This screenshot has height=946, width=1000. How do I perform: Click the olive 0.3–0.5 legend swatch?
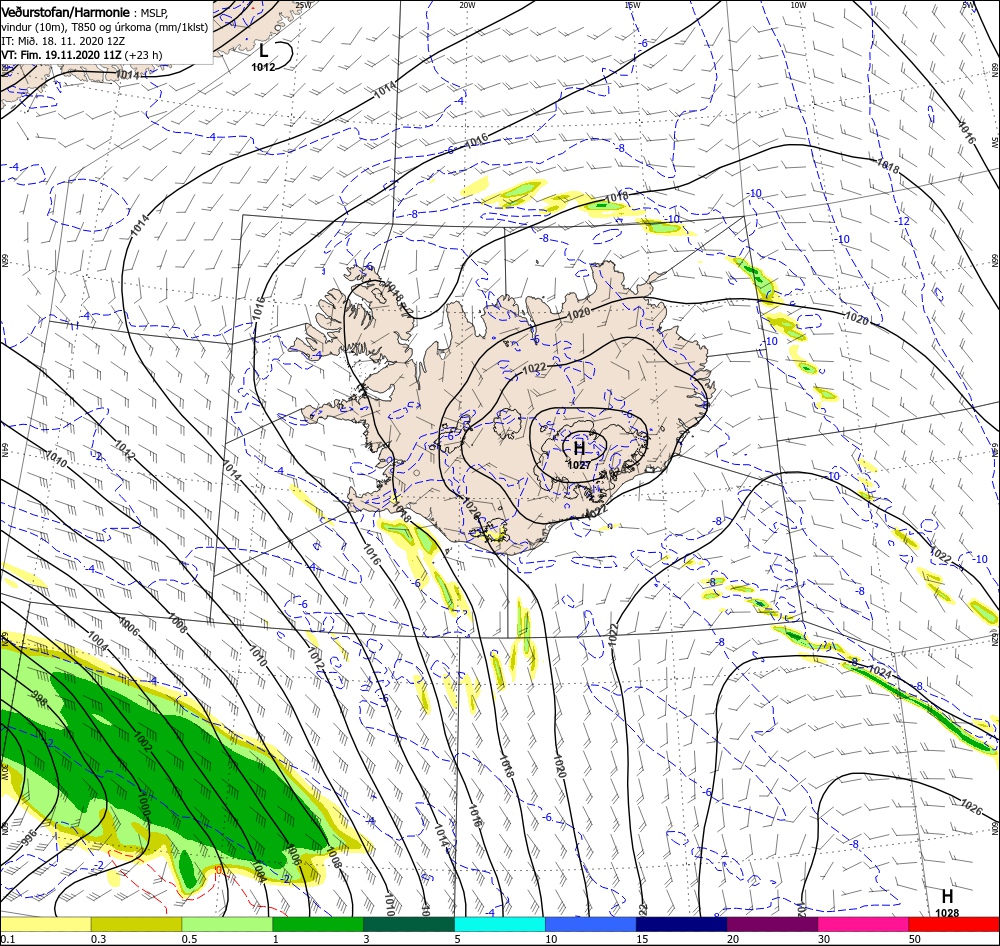pos(136,924)
